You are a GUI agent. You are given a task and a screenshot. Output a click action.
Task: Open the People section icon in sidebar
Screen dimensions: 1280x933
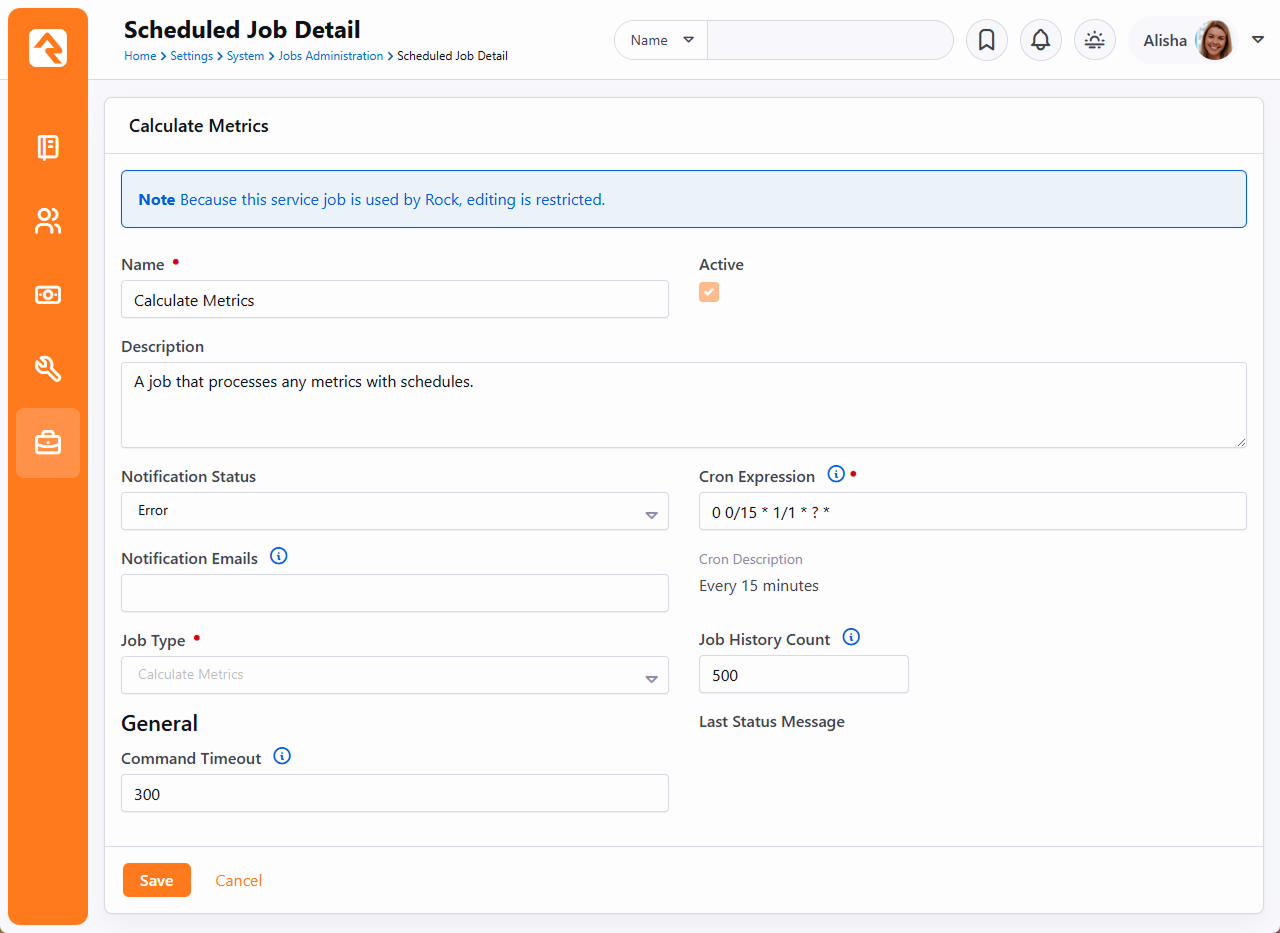[x=48, y=221]
